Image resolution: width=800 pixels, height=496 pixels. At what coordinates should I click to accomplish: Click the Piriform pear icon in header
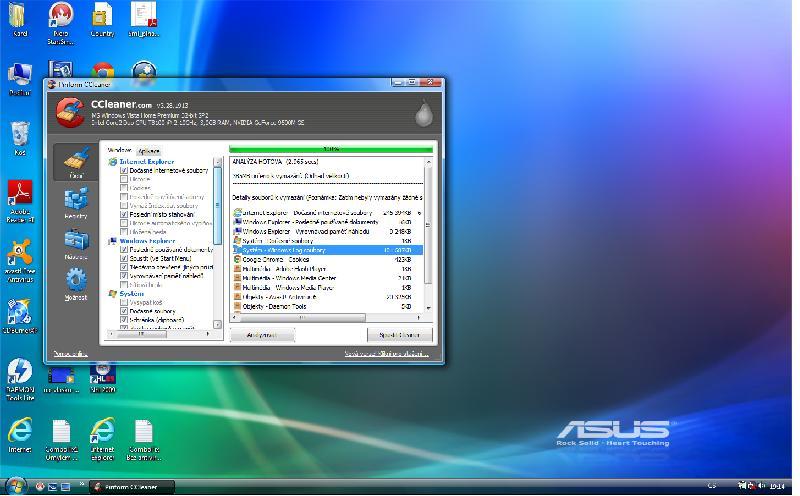(x=423, y=113)
